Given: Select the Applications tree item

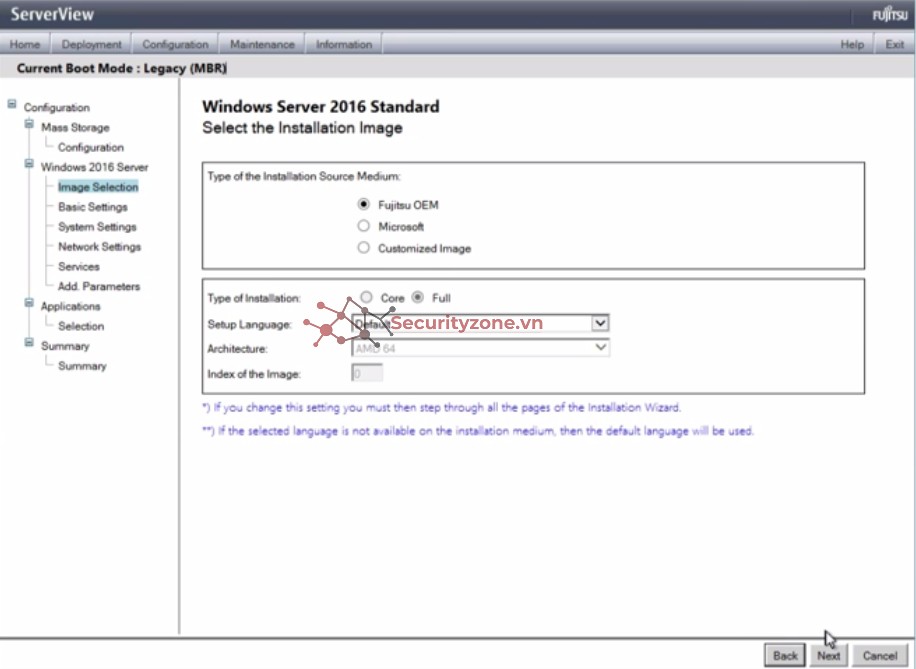Looking at the screenshot, I should click(71, 306).
